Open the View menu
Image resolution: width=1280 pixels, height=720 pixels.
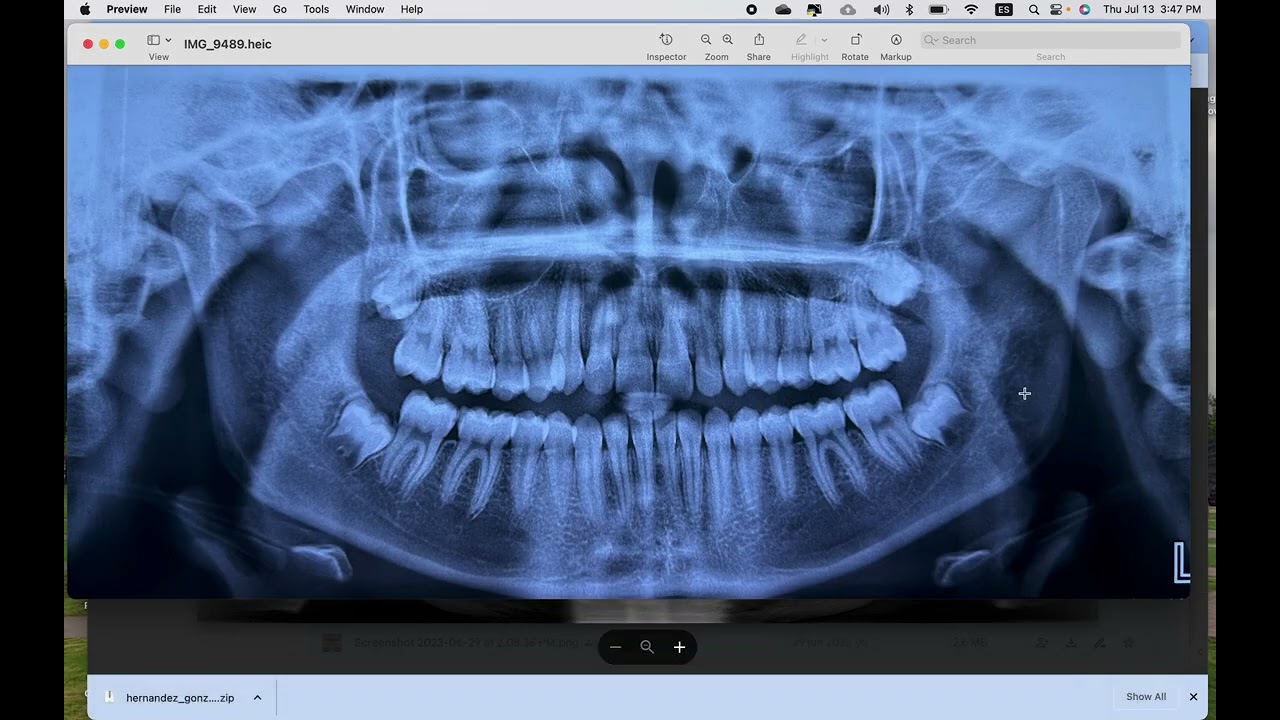pos(244,9)
